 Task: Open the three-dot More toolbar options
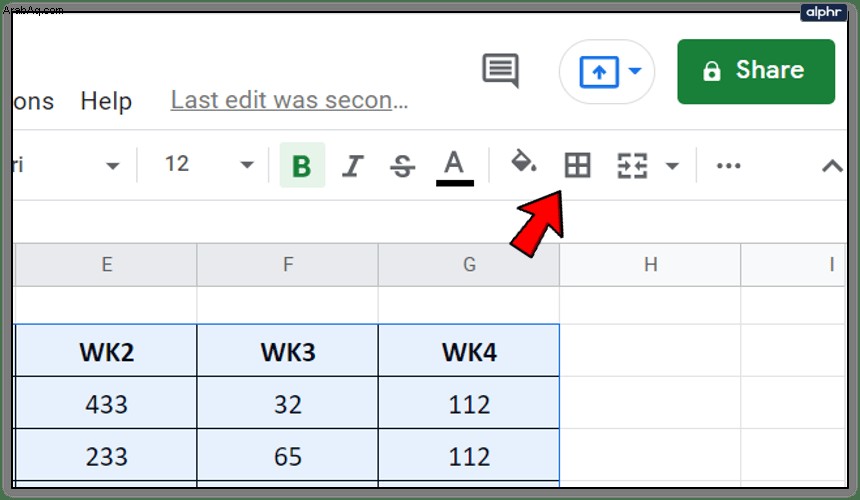point(728,166)
